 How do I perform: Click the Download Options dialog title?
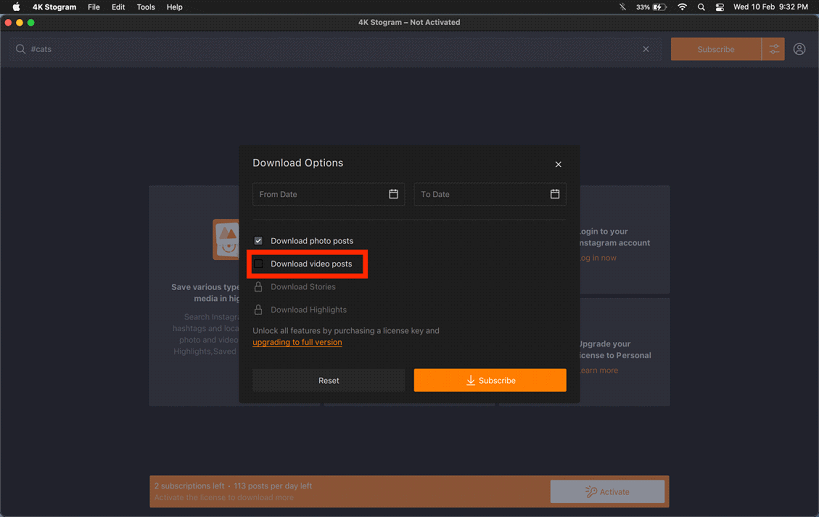tap(298, 163)
